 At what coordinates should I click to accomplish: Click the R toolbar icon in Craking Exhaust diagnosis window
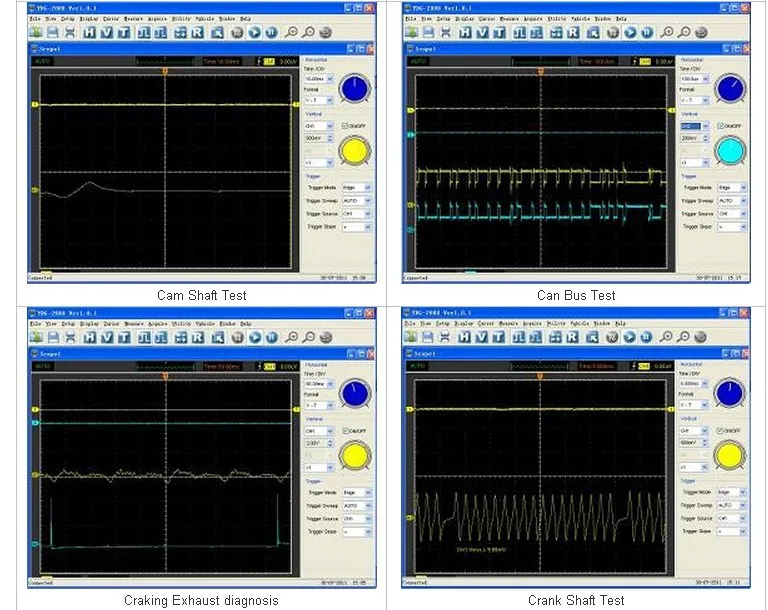pos(197,337)
